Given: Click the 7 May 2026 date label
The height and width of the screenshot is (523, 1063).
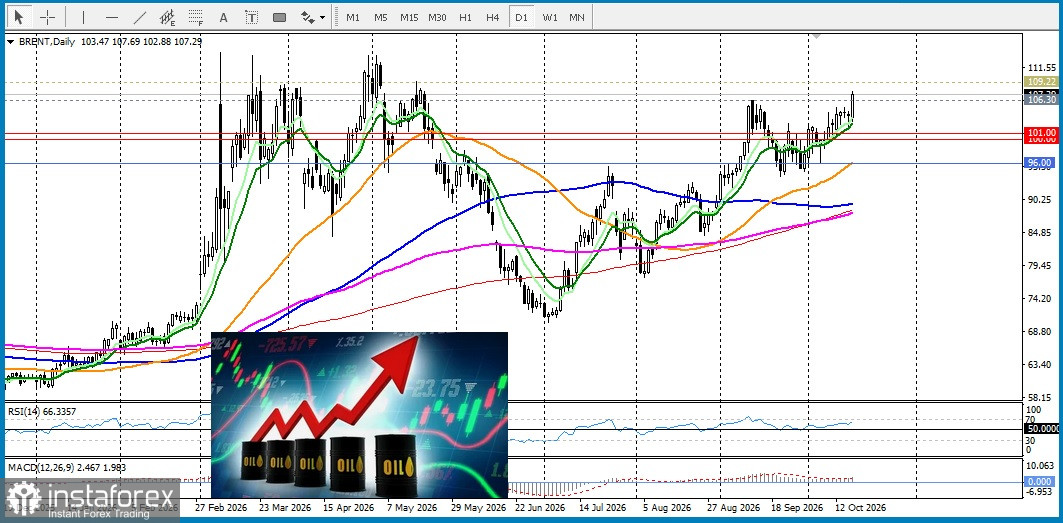Looking at the screenshot, I should (412, 507).
